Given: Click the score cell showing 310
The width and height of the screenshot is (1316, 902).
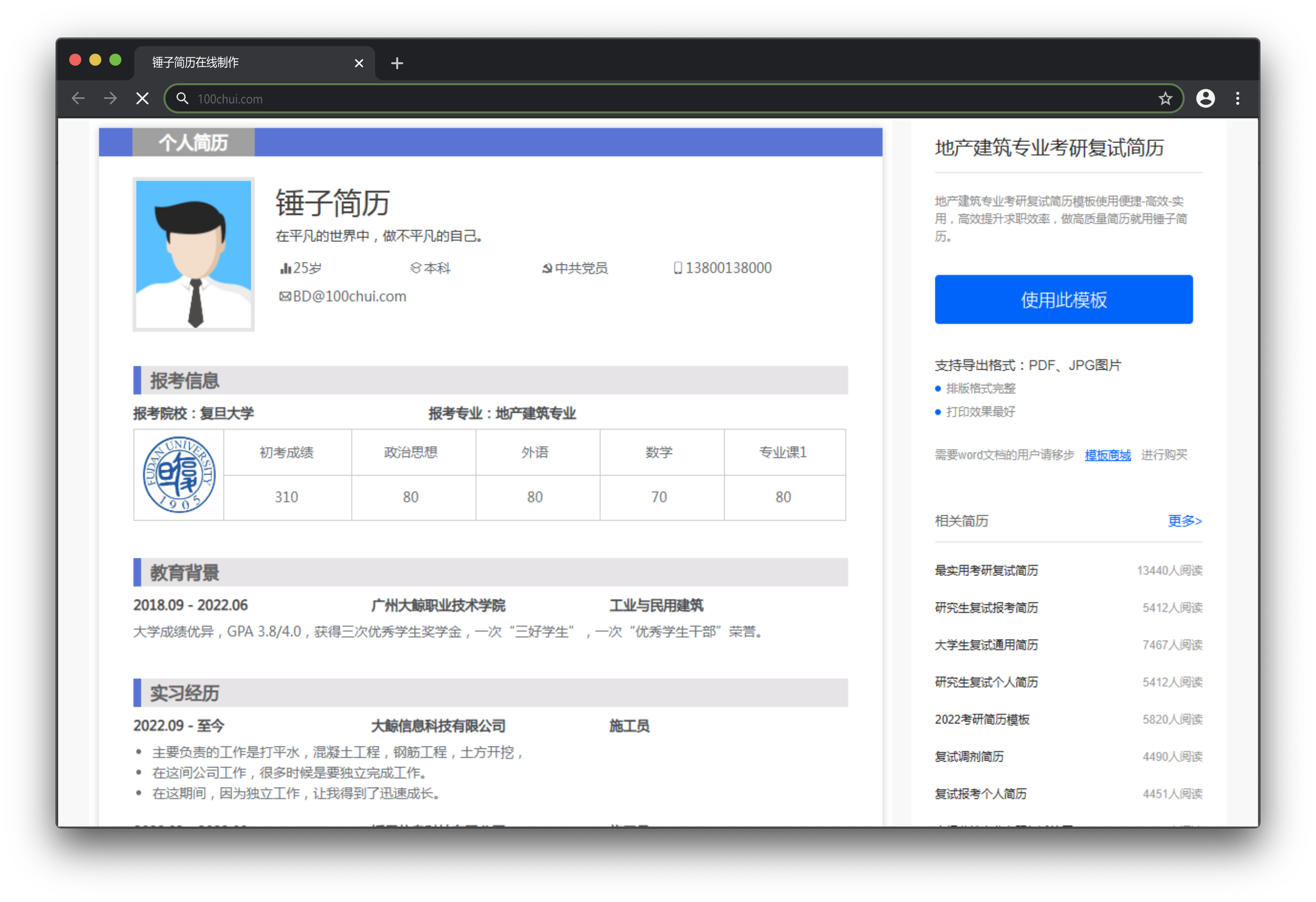Looking at the screenshot, I should tap(287, 497).
